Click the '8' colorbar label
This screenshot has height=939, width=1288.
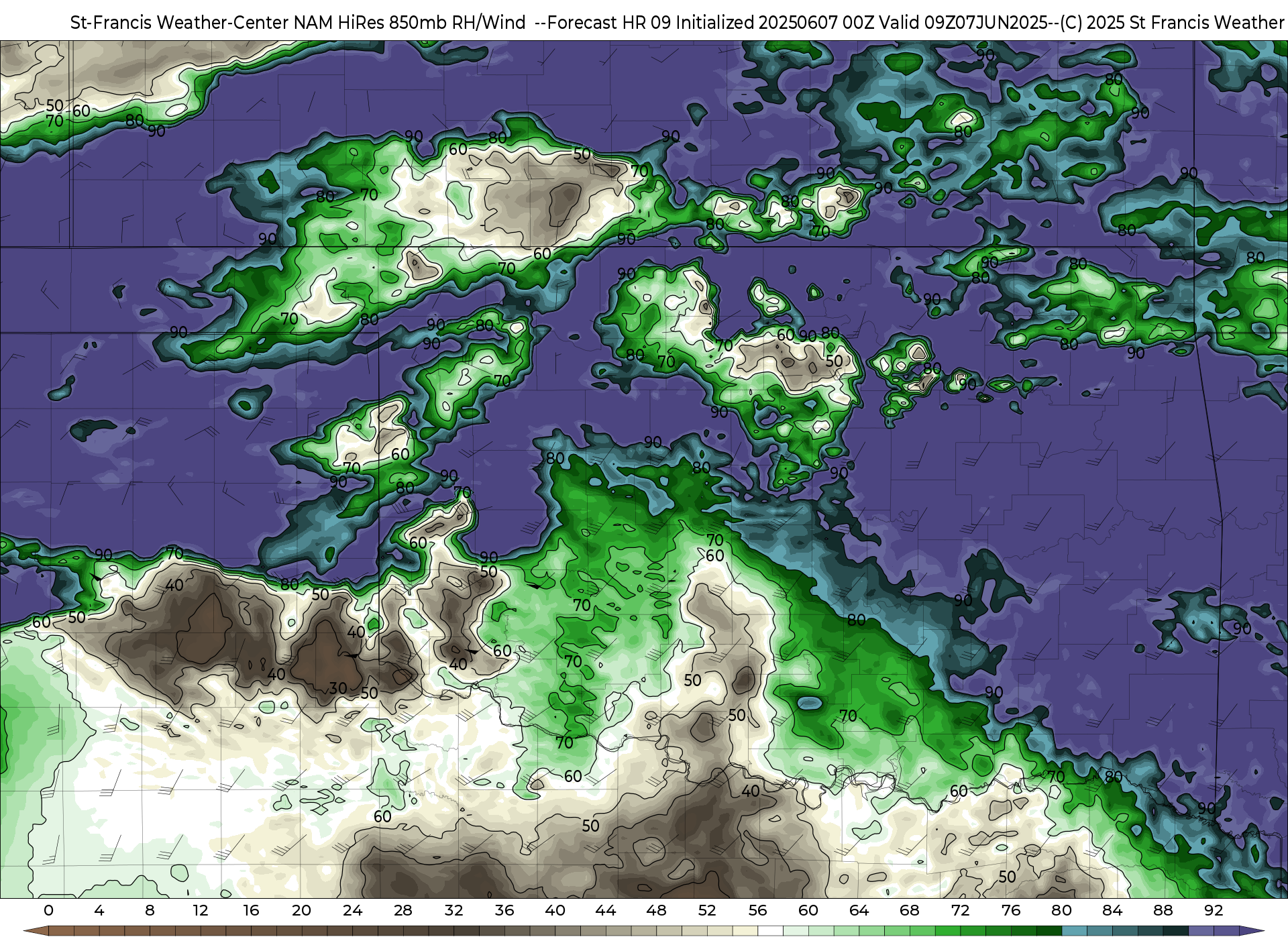tap(150, 910)
